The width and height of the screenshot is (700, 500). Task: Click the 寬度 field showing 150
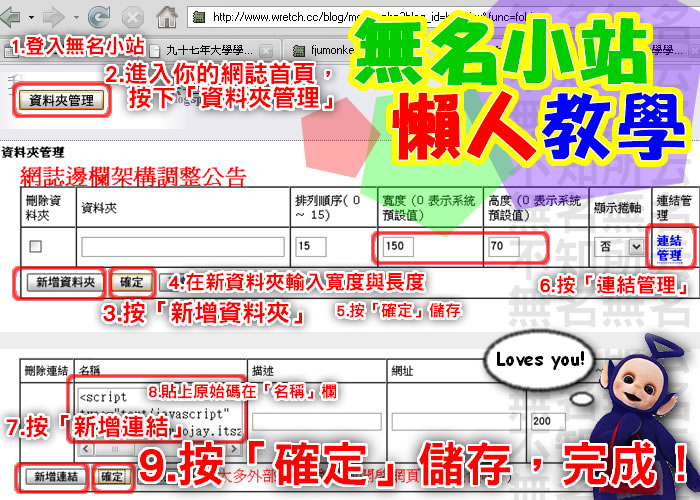398,246
